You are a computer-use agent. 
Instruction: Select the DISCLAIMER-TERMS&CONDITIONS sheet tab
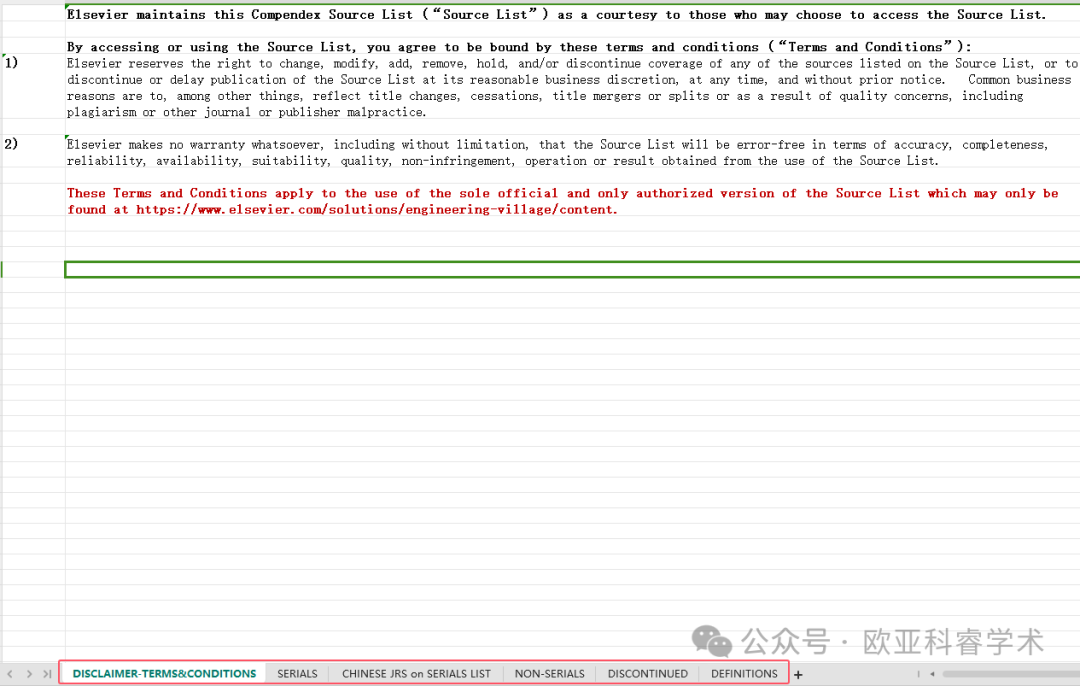point(164,674)
